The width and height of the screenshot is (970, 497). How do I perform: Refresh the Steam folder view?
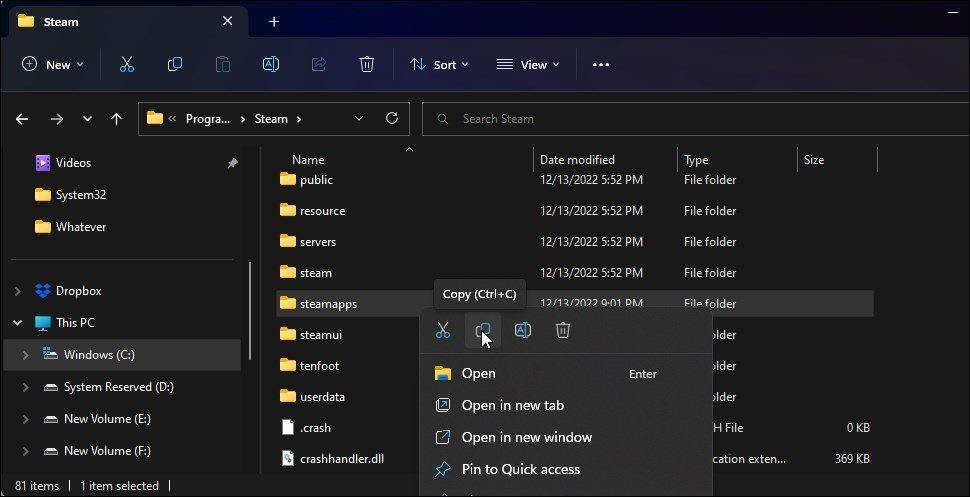coord(392,118)
